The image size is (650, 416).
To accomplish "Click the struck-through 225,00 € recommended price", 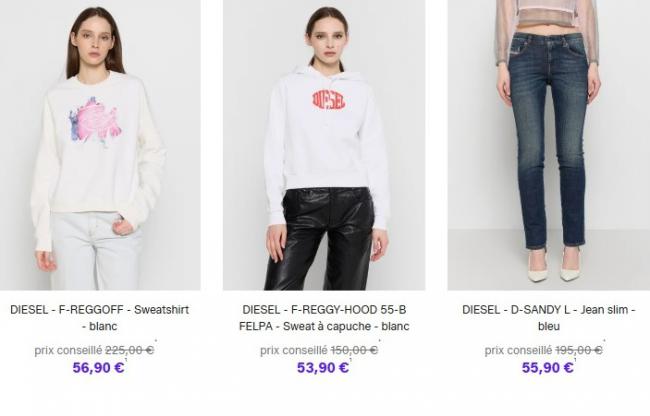I will [129, 351].
